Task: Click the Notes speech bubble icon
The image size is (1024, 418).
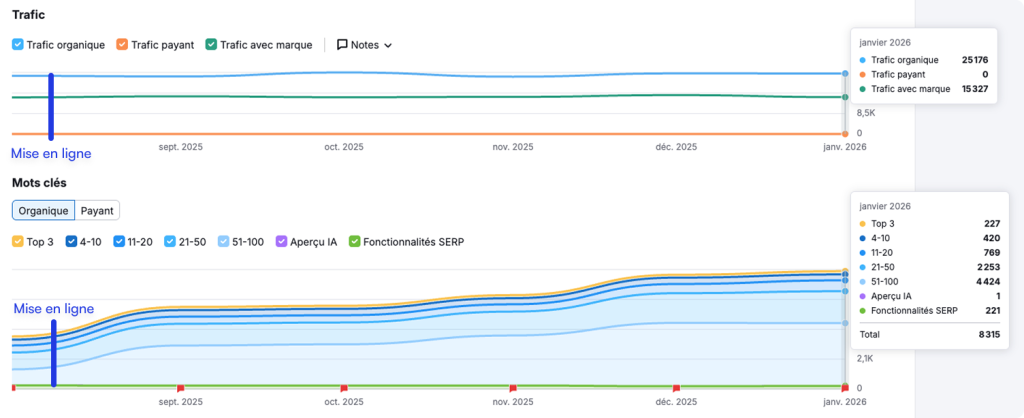Action: [342, 45]
